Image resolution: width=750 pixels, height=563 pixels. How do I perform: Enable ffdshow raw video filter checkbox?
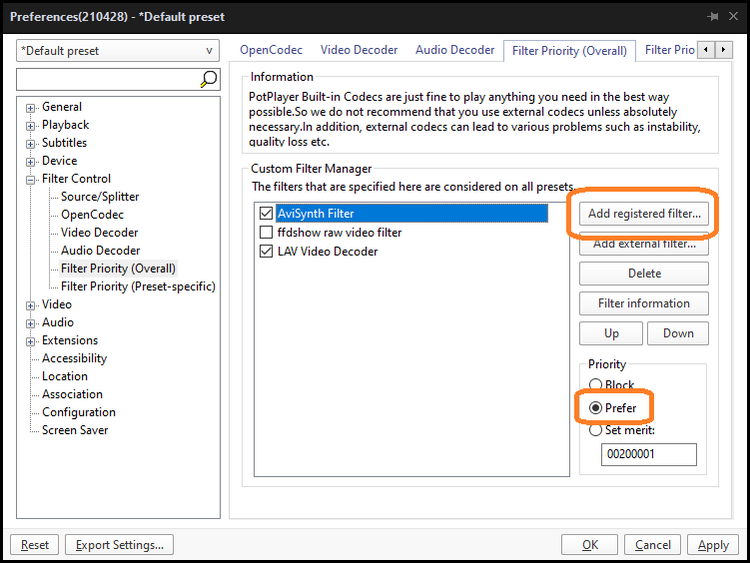pos(266,232)
